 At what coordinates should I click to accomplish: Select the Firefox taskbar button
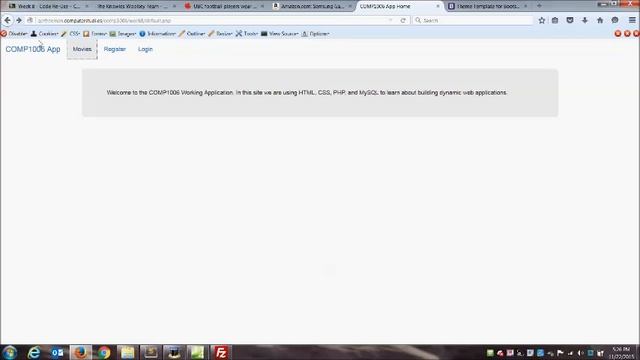(x=80, y=352)
